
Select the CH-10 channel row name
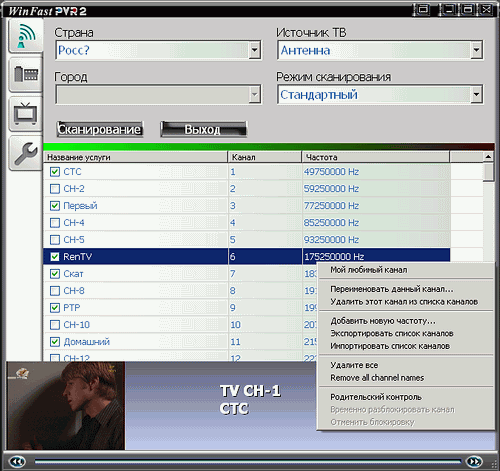coord(77,325)
